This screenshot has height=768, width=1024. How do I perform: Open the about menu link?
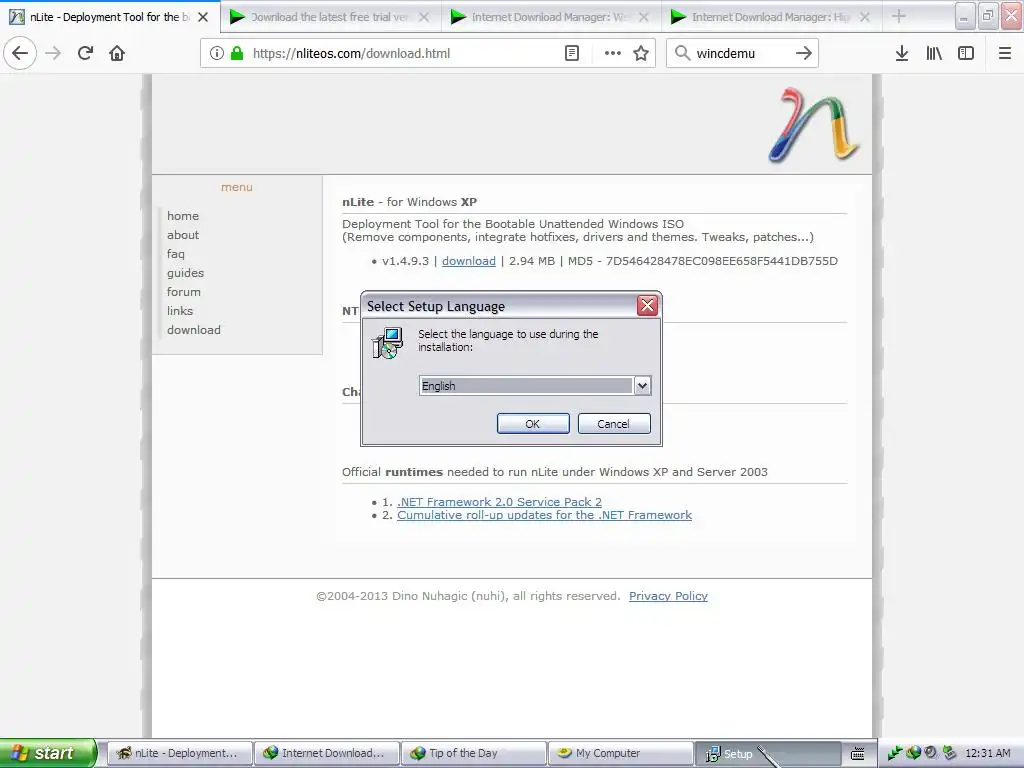pyautogui.click(x=182, y=234)
